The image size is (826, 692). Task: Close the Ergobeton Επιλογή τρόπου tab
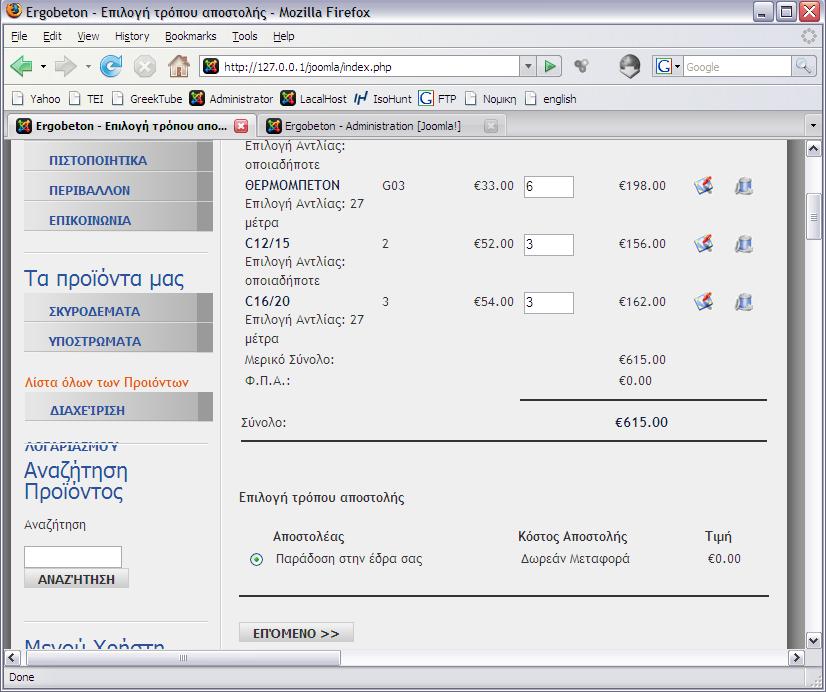click(x=241, y=126)
